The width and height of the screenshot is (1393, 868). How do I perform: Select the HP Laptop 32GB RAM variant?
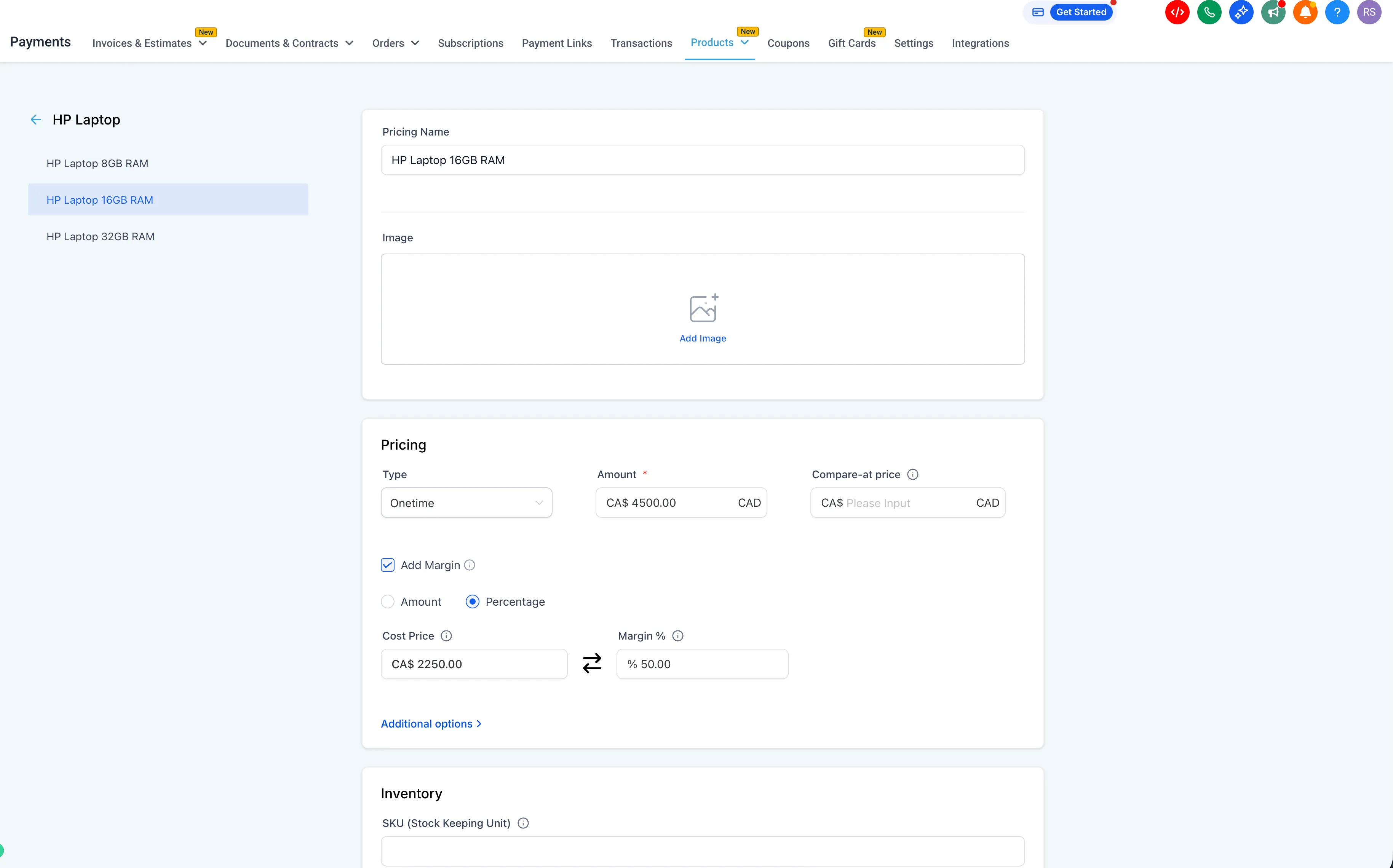(x=101, y=236)
